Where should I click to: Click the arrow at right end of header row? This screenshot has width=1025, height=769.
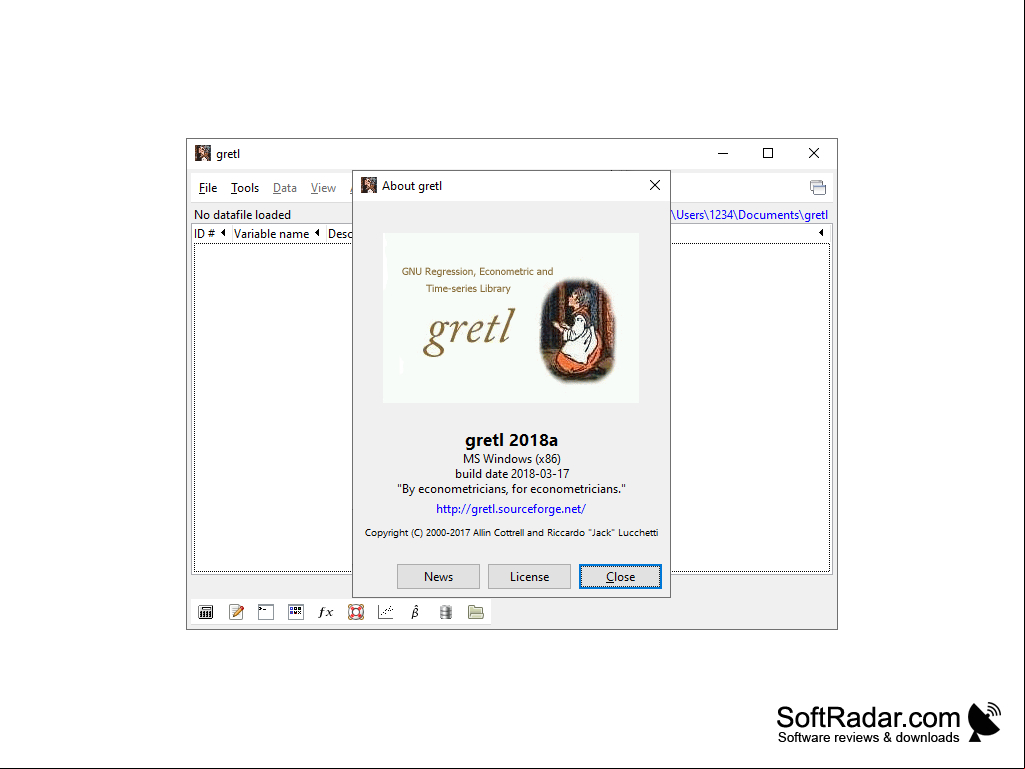click(x=821, y=233)
